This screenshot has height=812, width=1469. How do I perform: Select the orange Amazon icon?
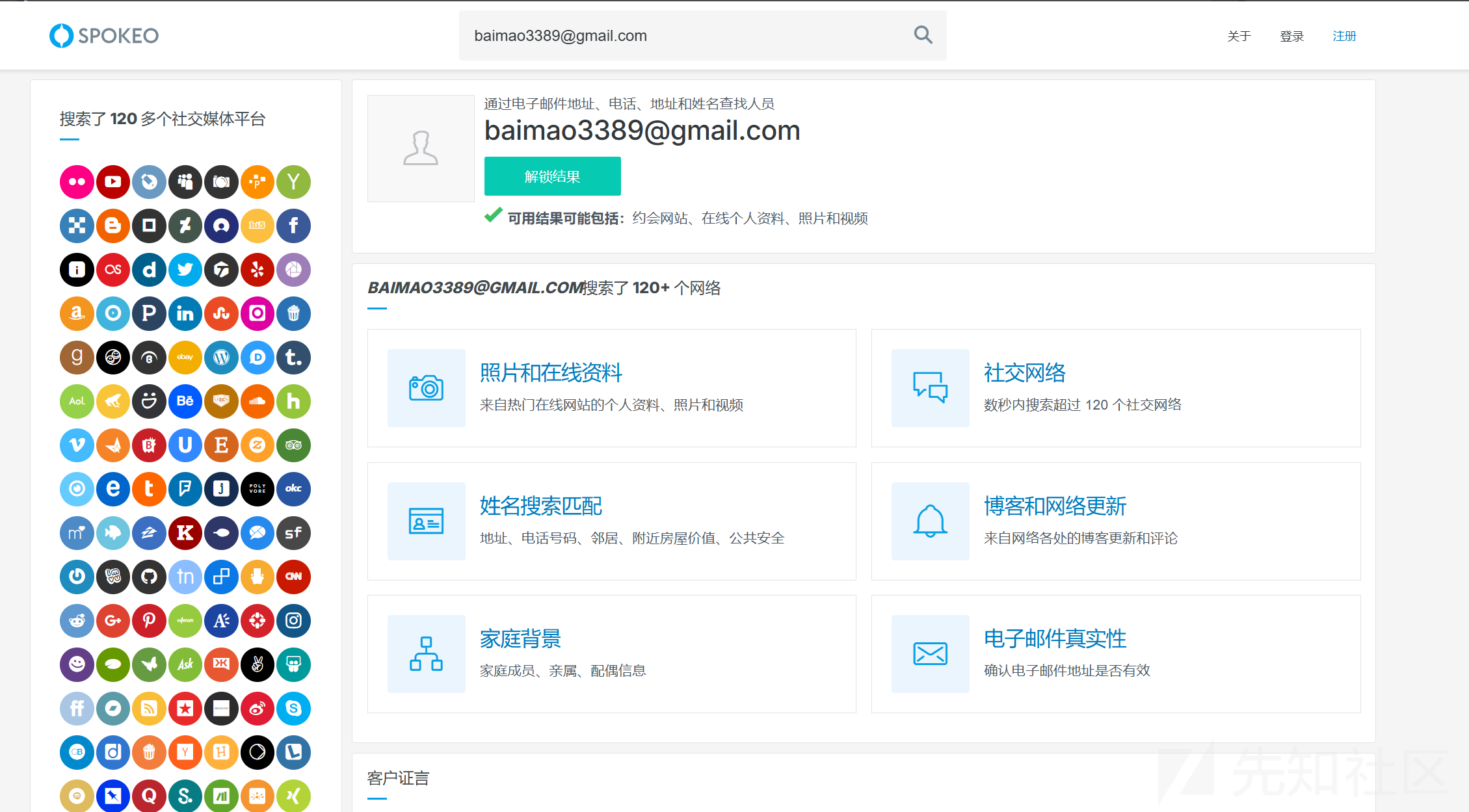tap(77, 313)
